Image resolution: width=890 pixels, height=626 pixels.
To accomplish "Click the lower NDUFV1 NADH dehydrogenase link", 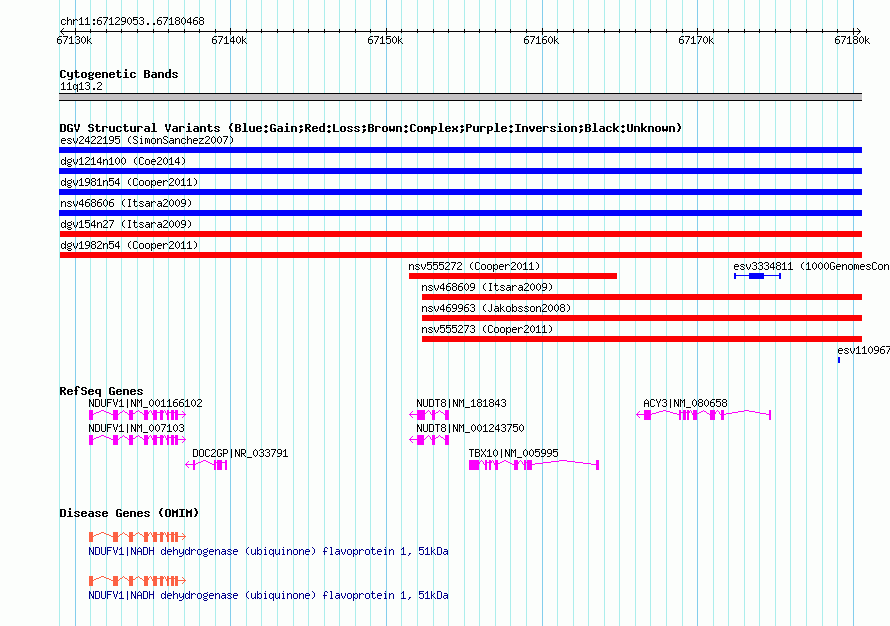I will (268, 595).
